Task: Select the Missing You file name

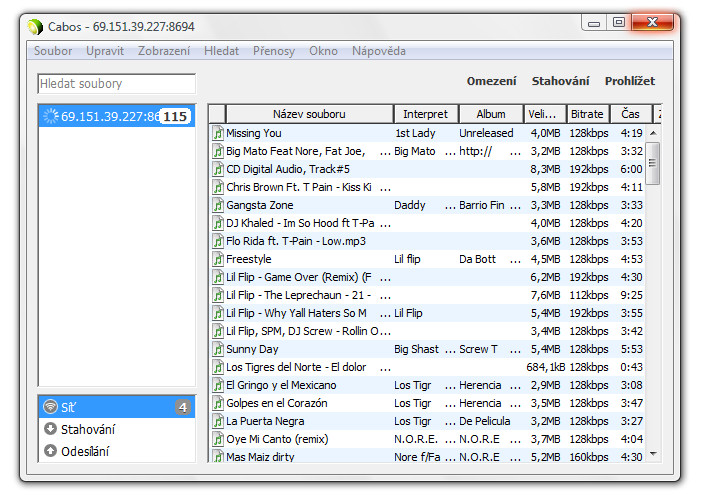Action: click(x=254, y=133)
